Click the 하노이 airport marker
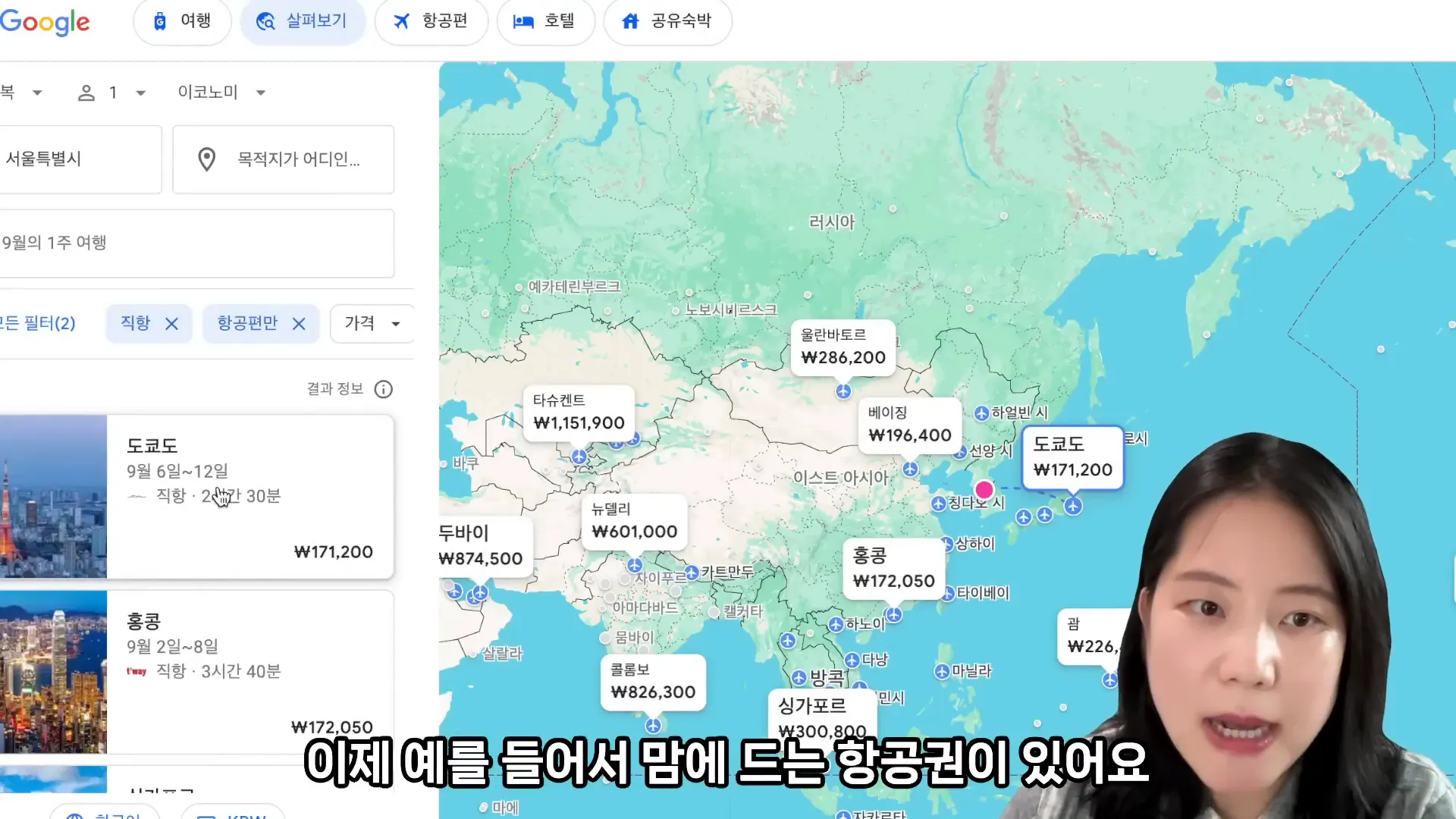This screenshot has height=819, width=1456. [x=836, y=625]
